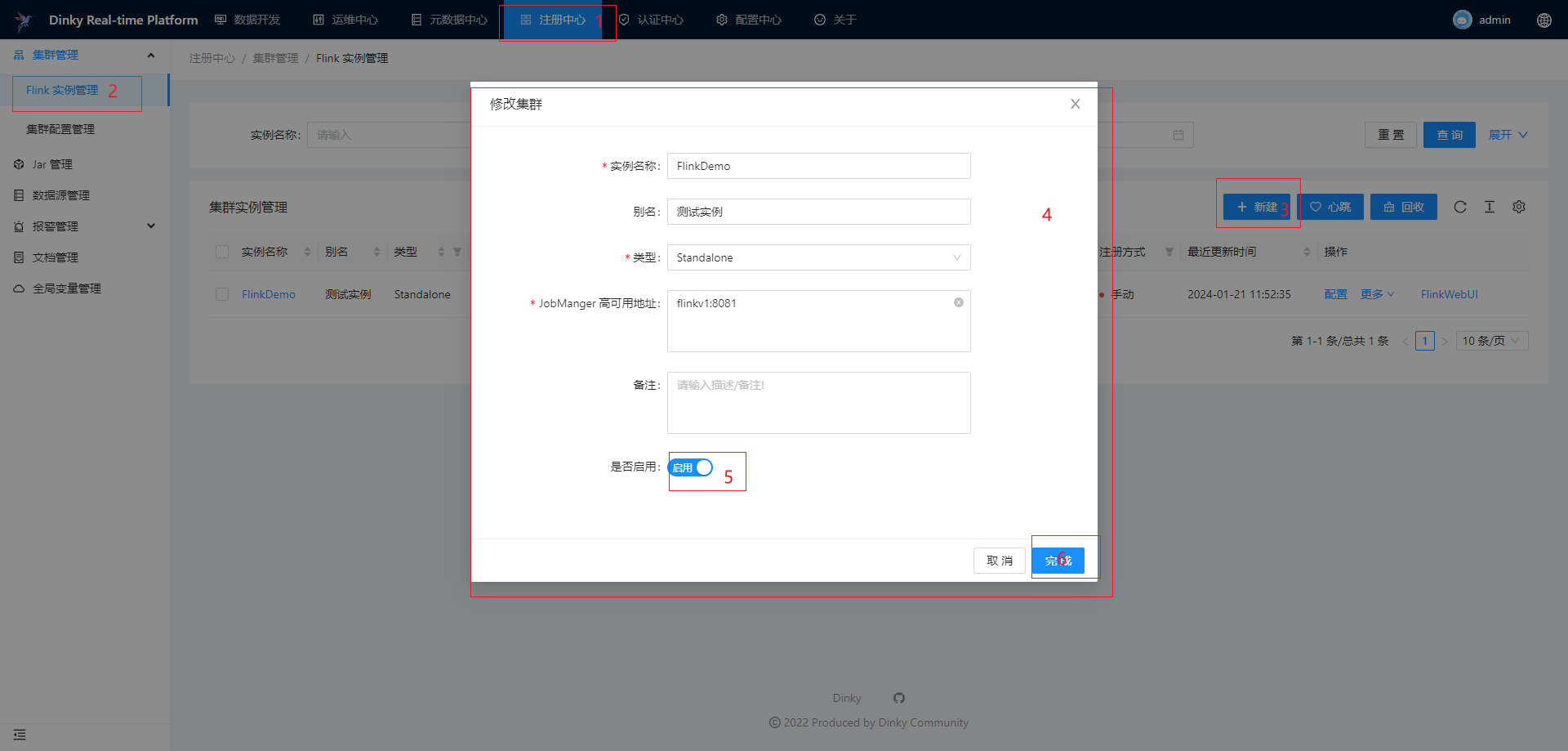The width and height of the screenshot is (1568, 751).
Task: Open the column settings gear icon
Action: pos(1519,207)
